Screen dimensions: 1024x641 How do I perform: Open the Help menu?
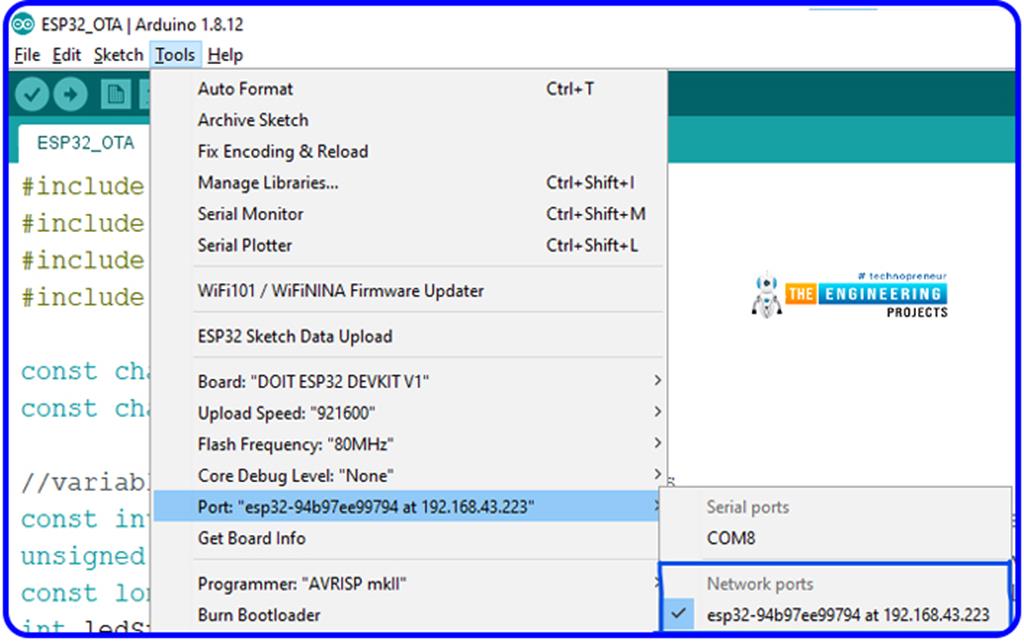pyautogui.click(x=225, y=55)
